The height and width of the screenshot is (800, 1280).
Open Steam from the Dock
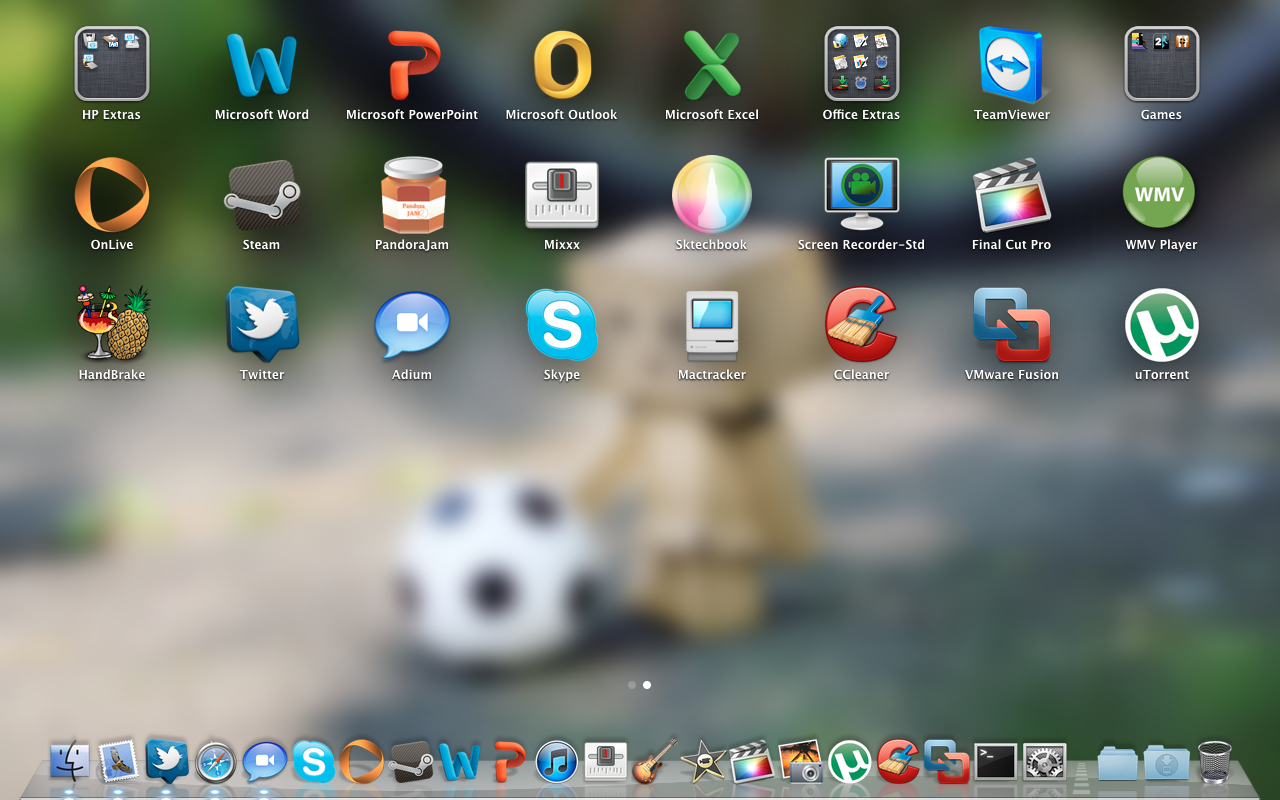click(411, 762)
